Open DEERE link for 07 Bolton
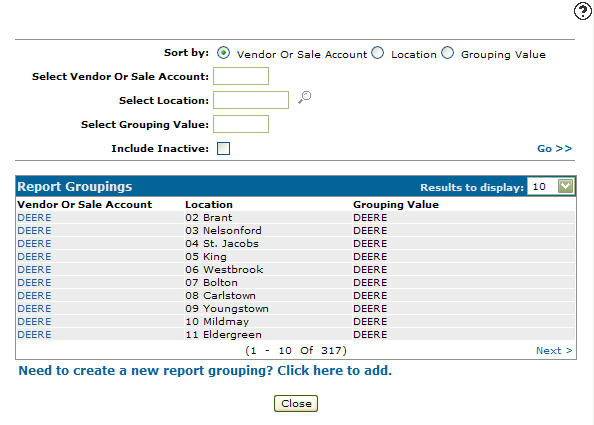 point(34,283)
